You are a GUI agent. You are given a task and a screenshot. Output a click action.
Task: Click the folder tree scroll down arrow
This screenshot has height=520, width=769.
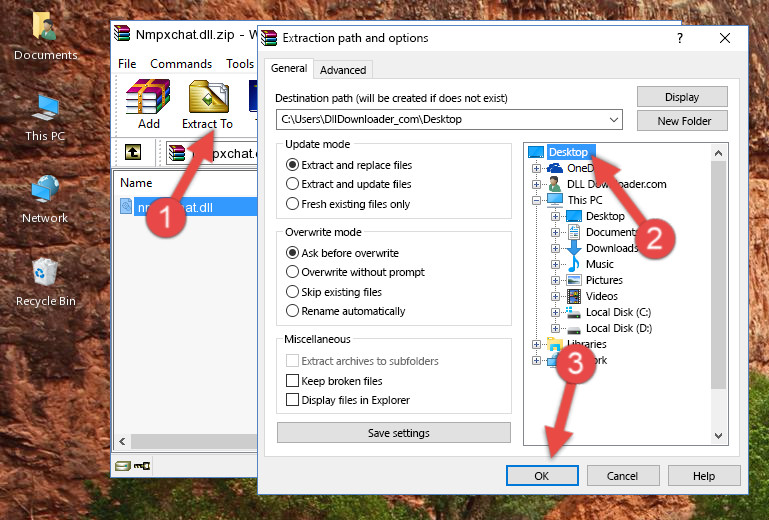(718, 436)
